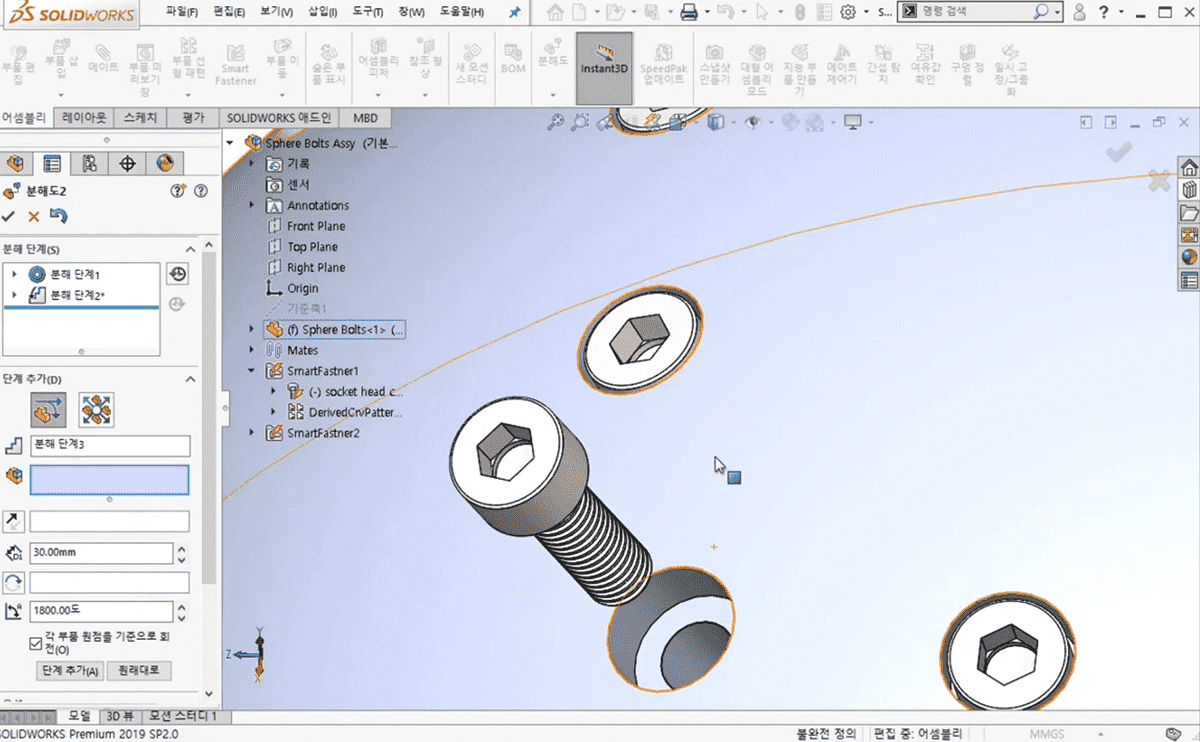Toggle the rotation direction circular arrow icon
Viewport: 1200px width, 742px height.
[13, 583]
